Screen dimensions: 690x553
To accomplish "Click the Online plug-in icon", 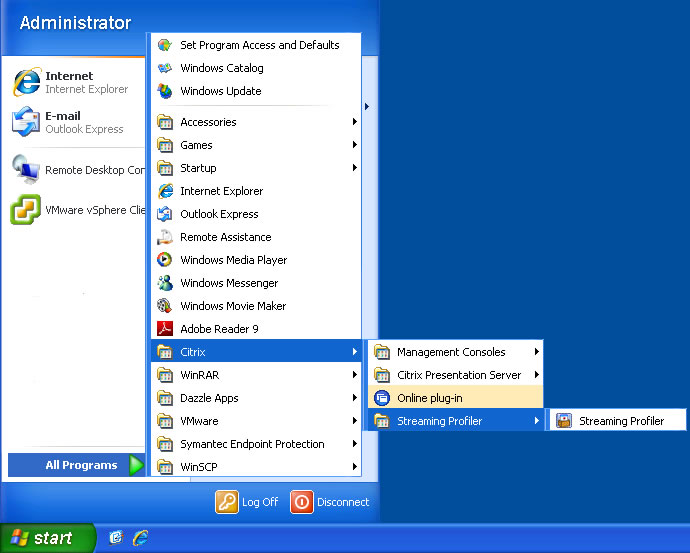I will [382, 398].
